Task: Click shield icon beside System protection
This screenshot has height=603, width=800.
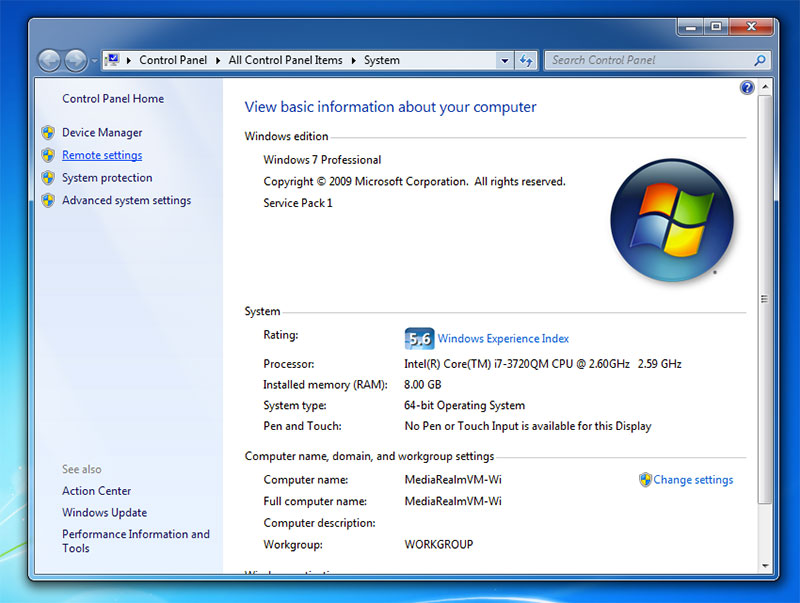Action: pos(48,178)
